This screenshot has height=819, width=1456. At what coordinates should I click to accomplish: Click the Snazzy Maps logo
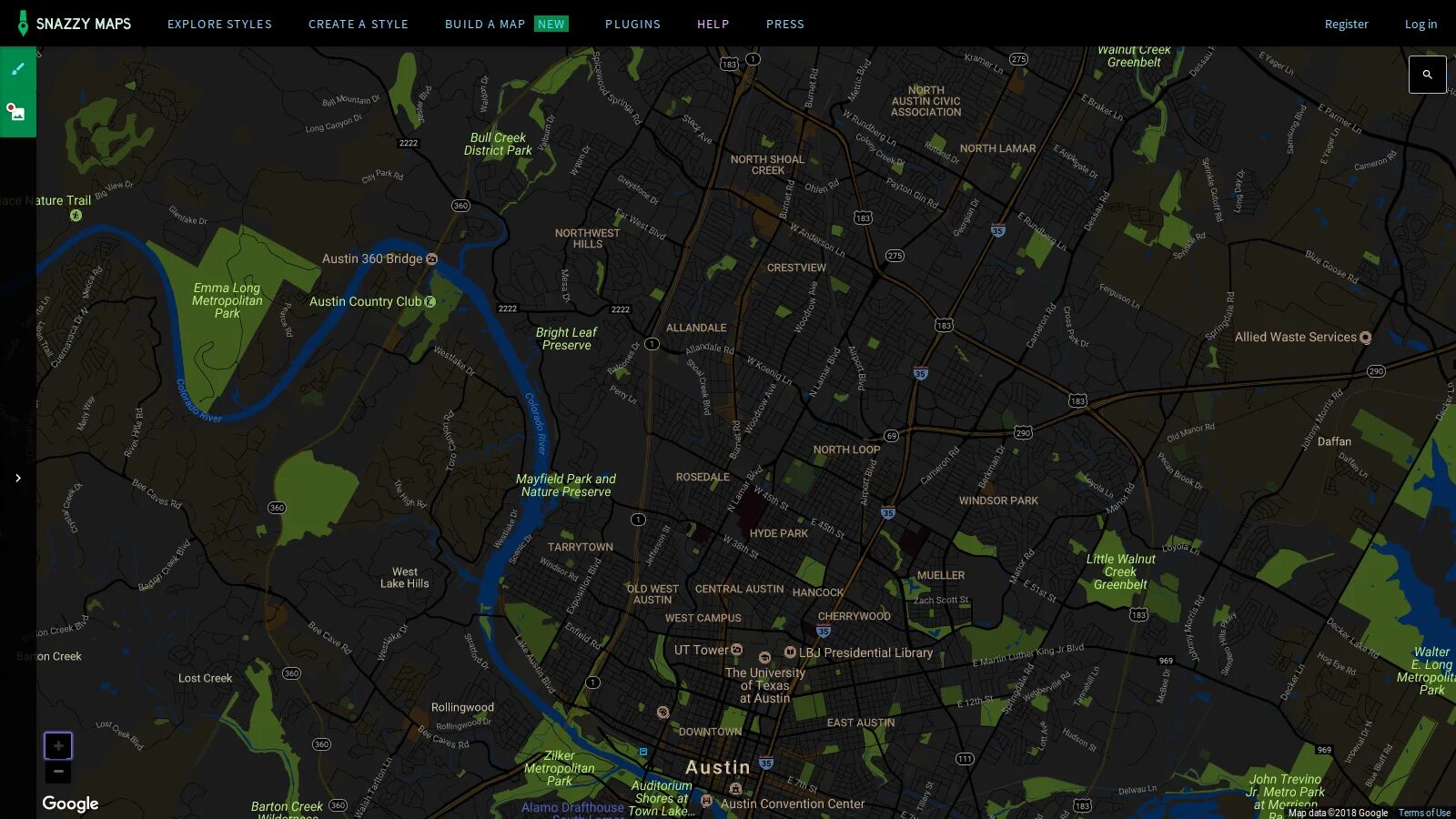[75, 24]
